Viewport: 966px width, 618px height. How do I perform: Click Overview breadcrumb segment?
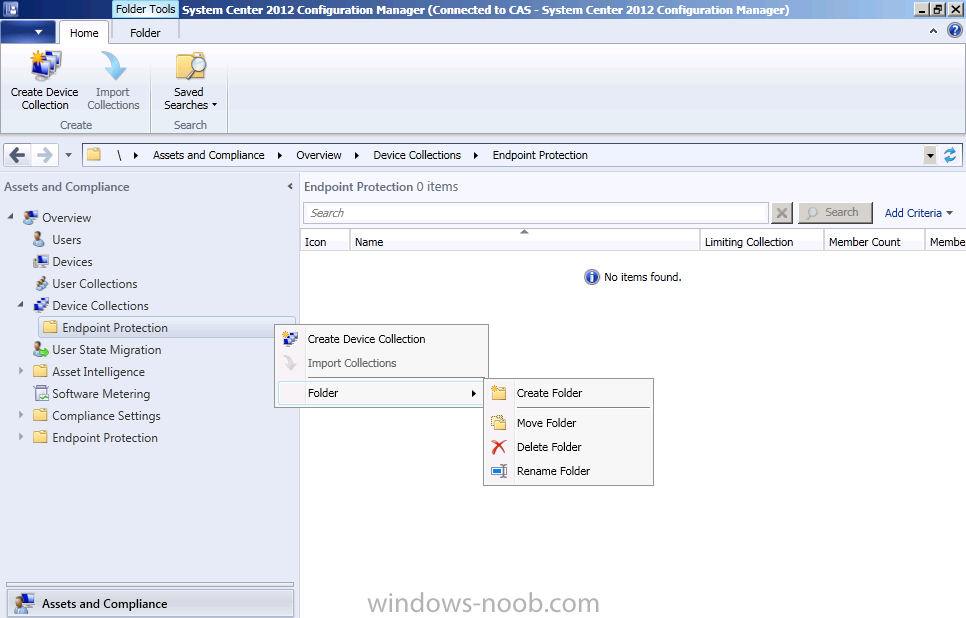pyautogui.click(x=319, y=155)
